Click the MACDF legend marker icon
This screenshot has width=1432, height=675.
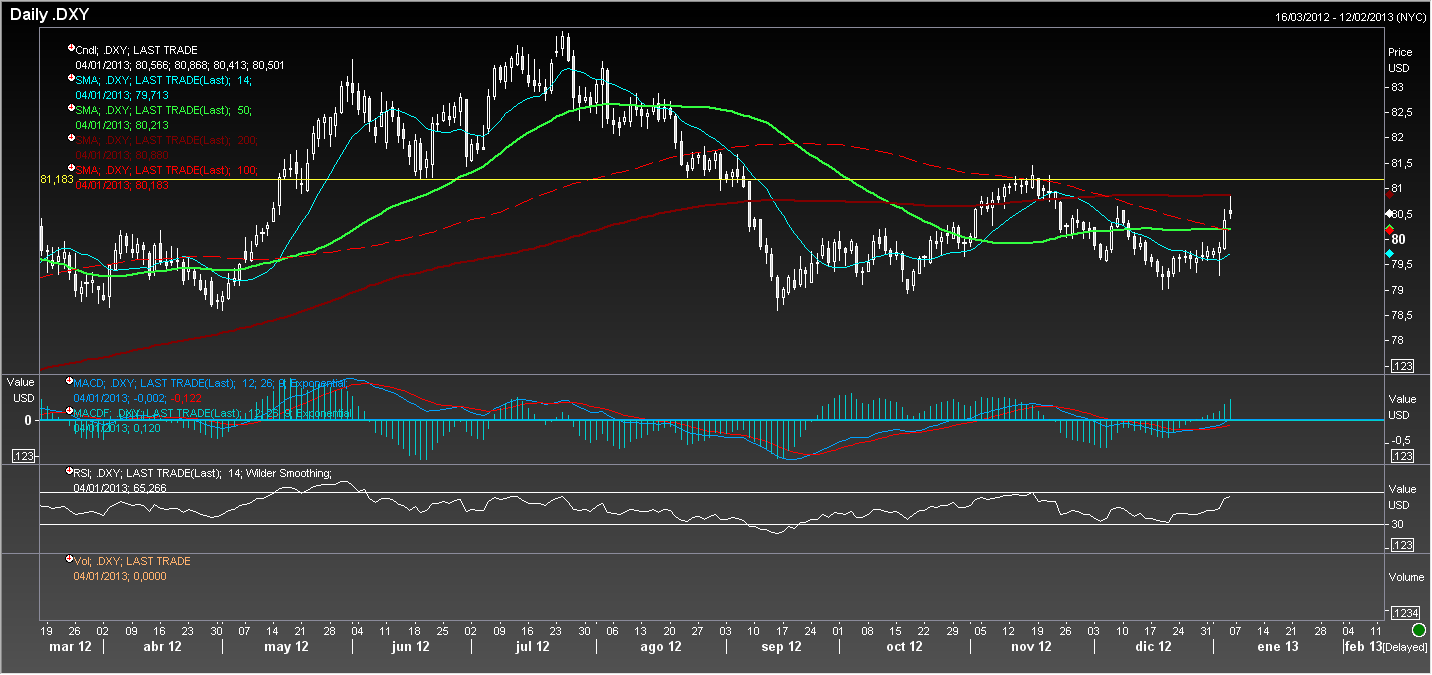tap(69, 411)
